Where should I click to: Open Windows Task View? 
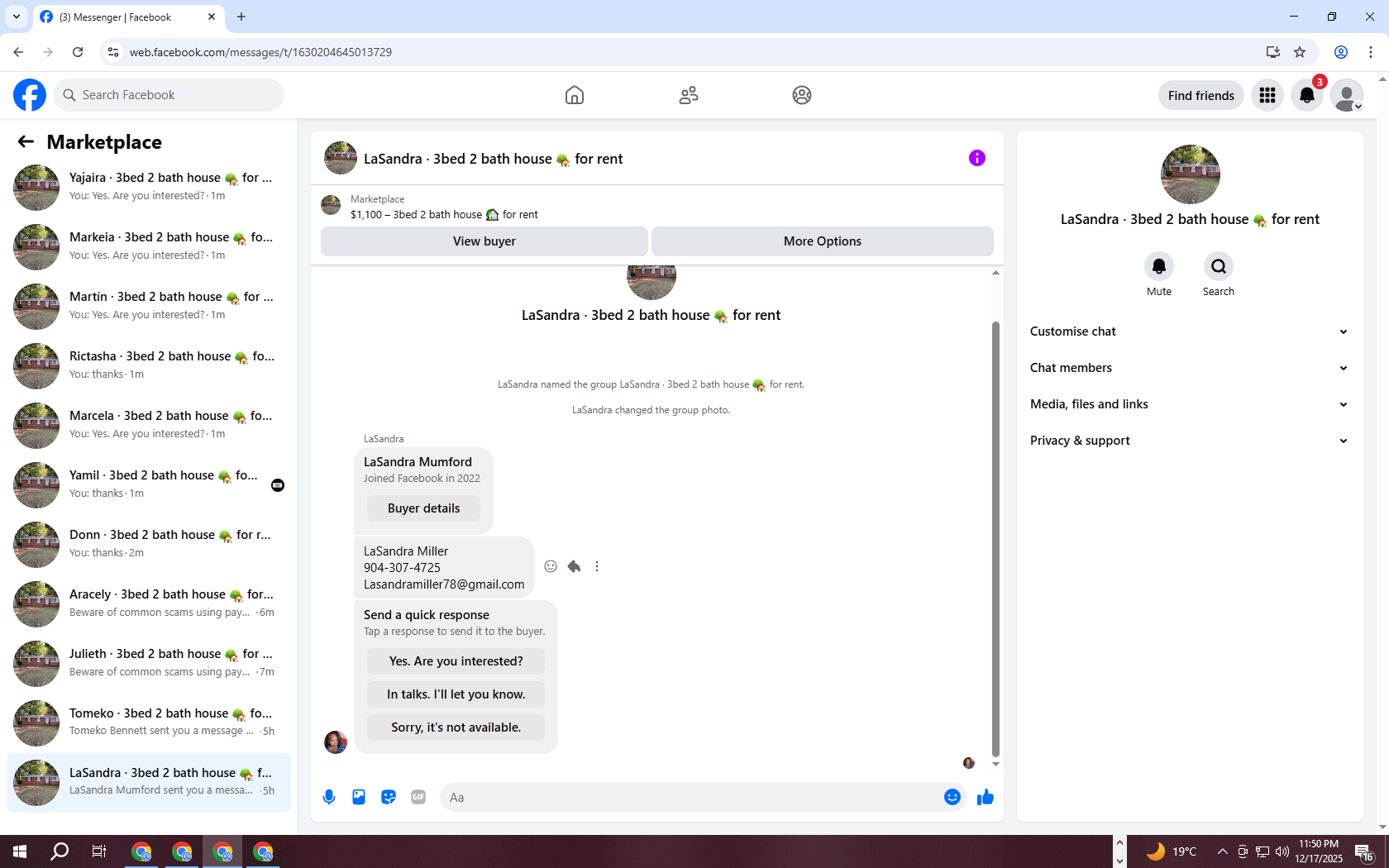(x=99, y=851)
